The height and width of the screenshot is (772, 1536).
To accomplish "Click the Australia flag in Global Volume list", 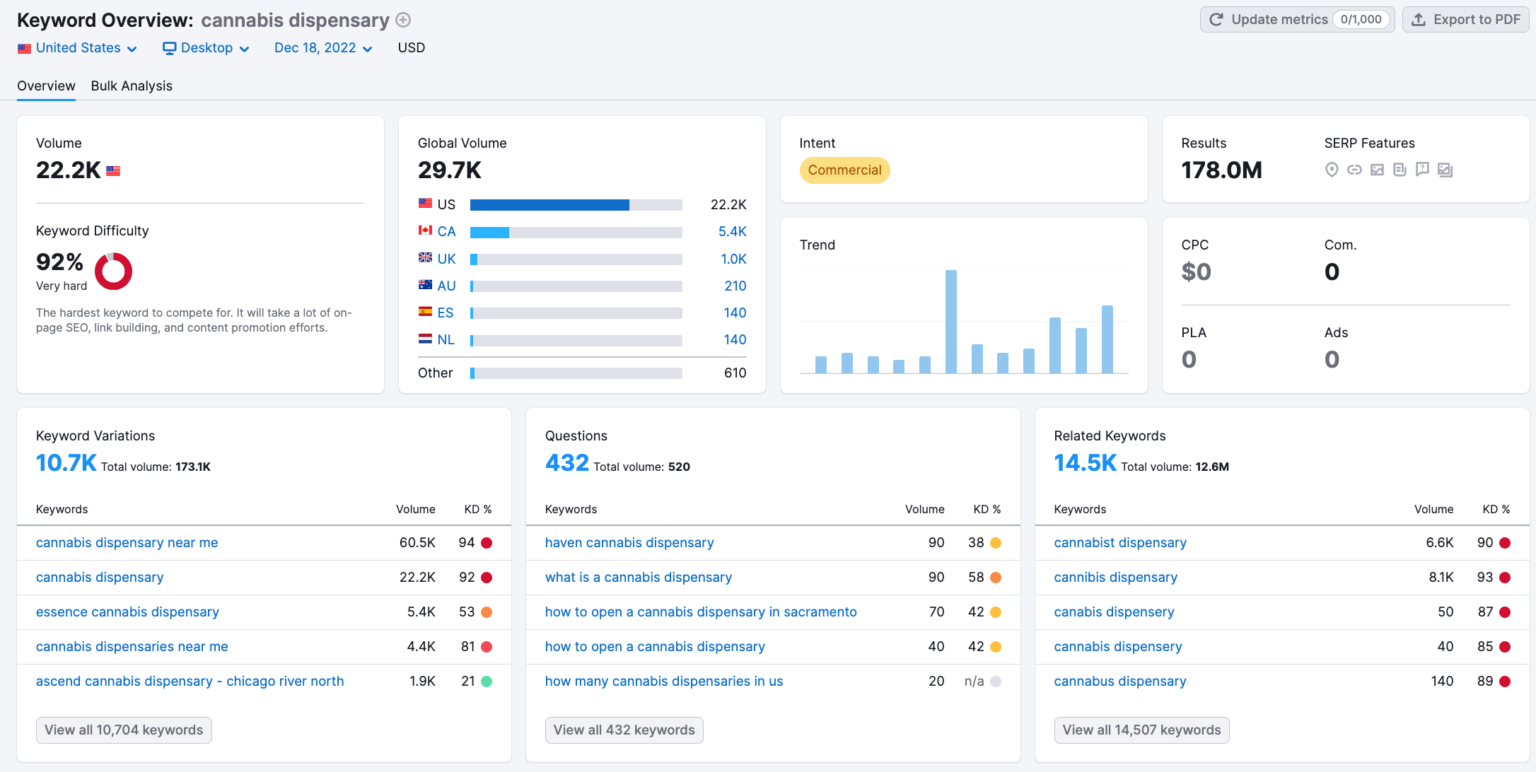I will coord(425,285).
